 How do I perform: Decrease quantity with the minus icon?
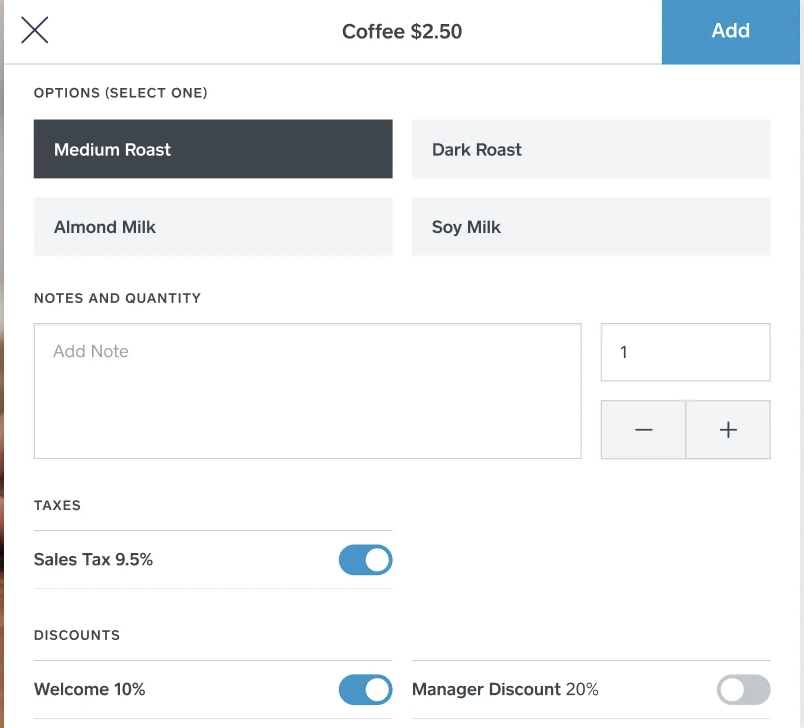point(643,430)
